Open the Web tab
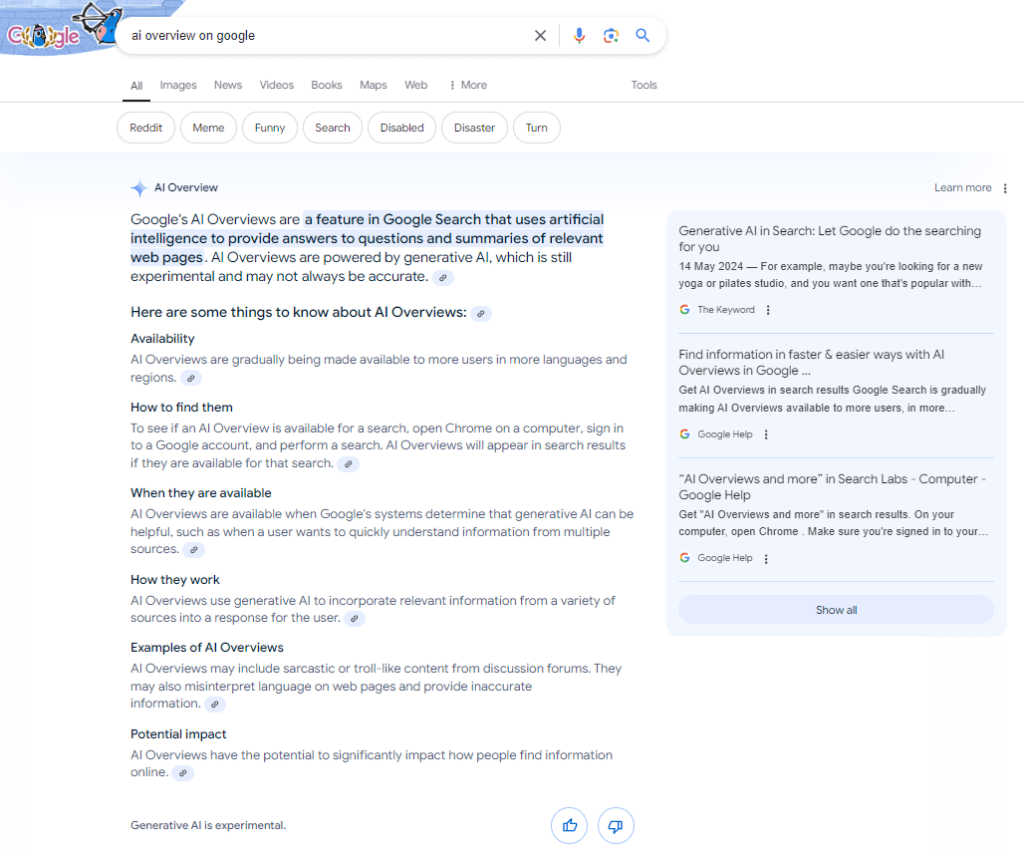This screenshot has width=1024, height=856. pyautogui.click(x=416, y=85)
